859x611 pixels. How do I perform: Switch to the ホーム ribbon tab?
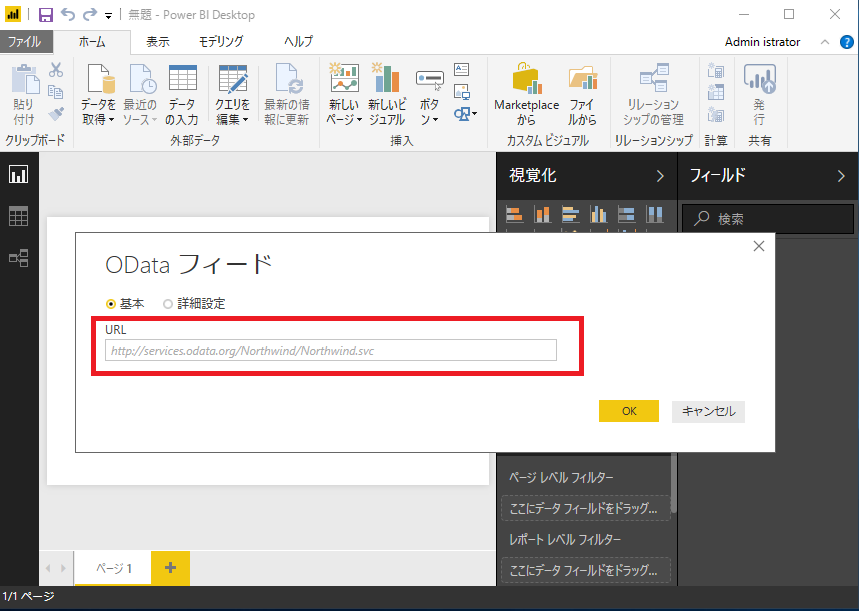[92, 42]
